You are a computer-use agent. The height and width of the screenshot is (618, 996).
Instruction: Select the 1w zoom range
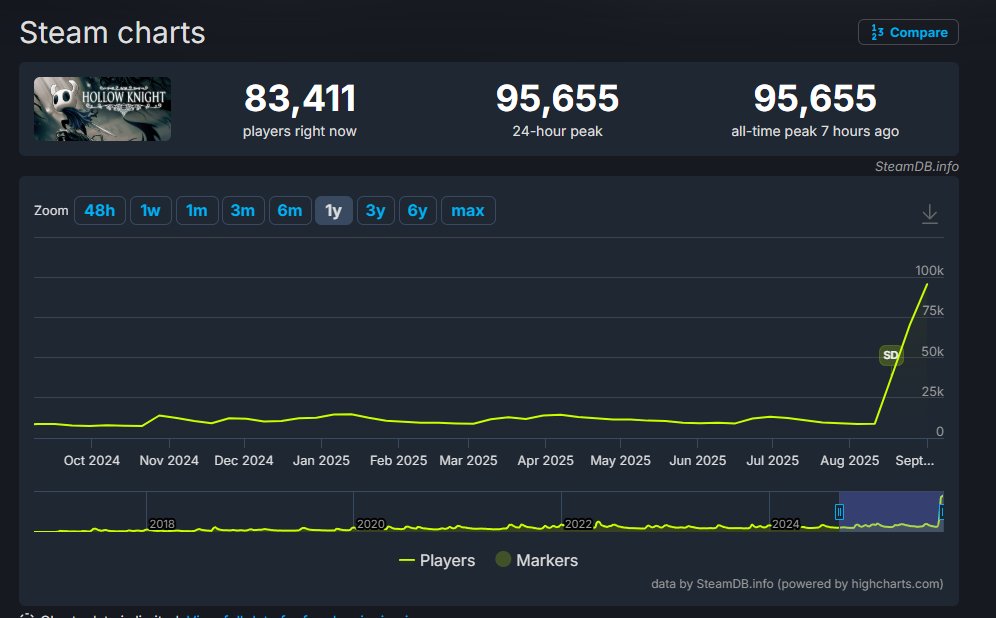pyautogui.click(x=151, y=211)
